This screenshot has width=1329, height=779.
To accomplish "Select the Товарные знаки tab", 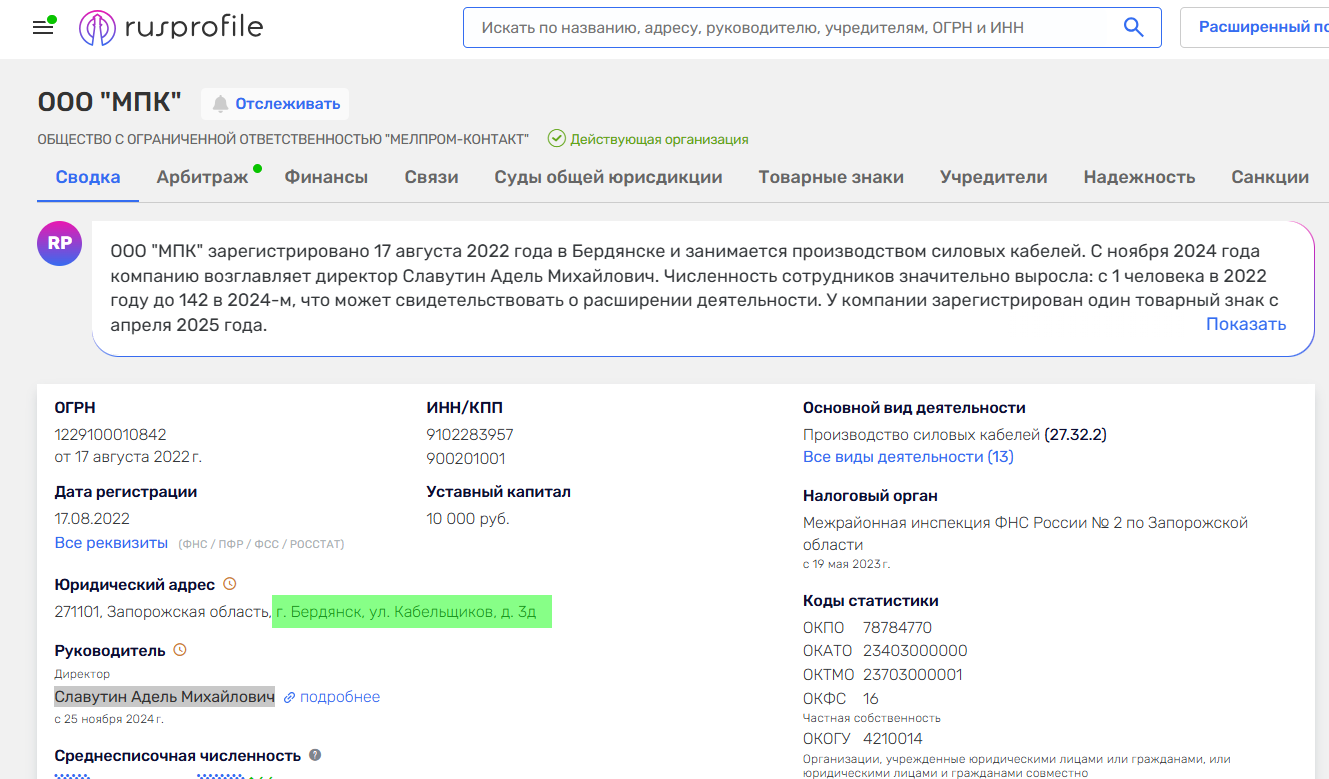I will [x=830, y=177].
